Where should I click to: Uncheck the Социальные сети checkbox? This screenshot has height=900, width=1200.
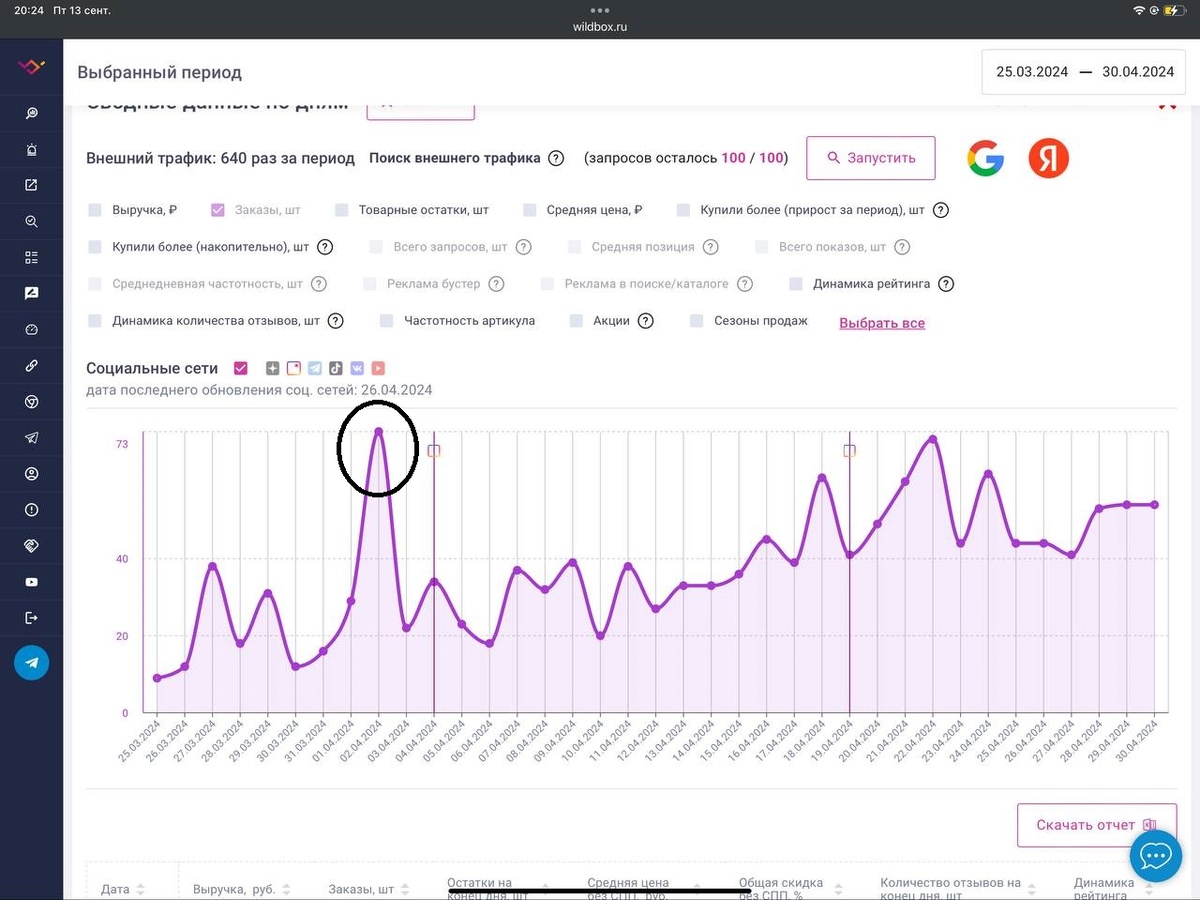tap(240, 368)
